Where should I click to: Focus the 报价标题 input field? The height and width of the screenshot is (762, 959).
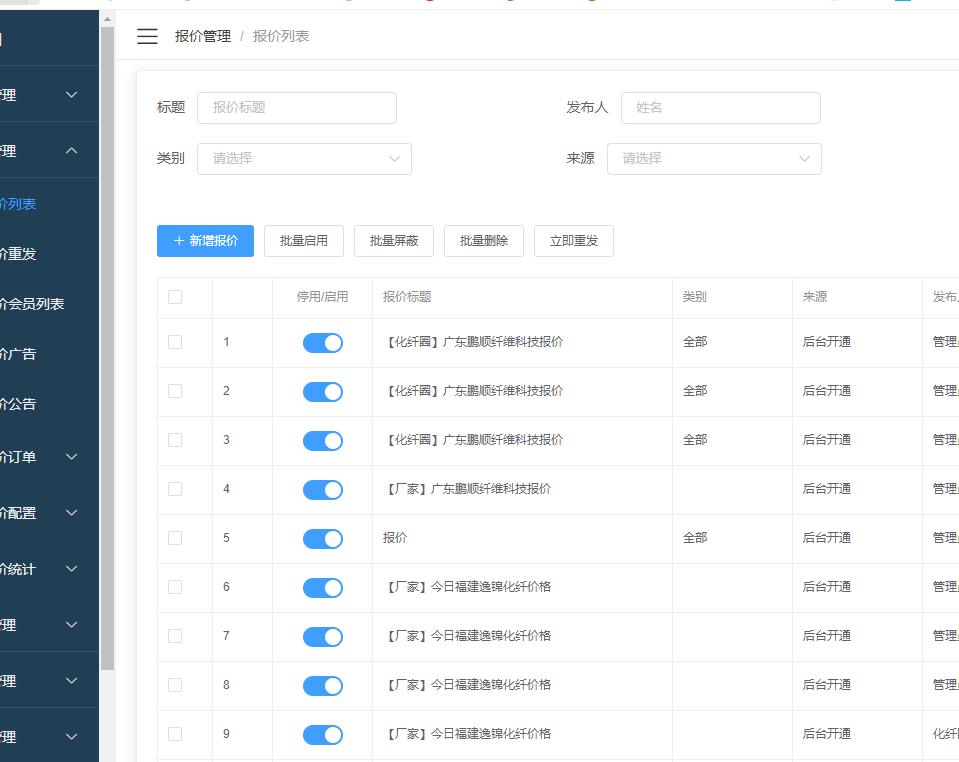click(x=296, y=108)
